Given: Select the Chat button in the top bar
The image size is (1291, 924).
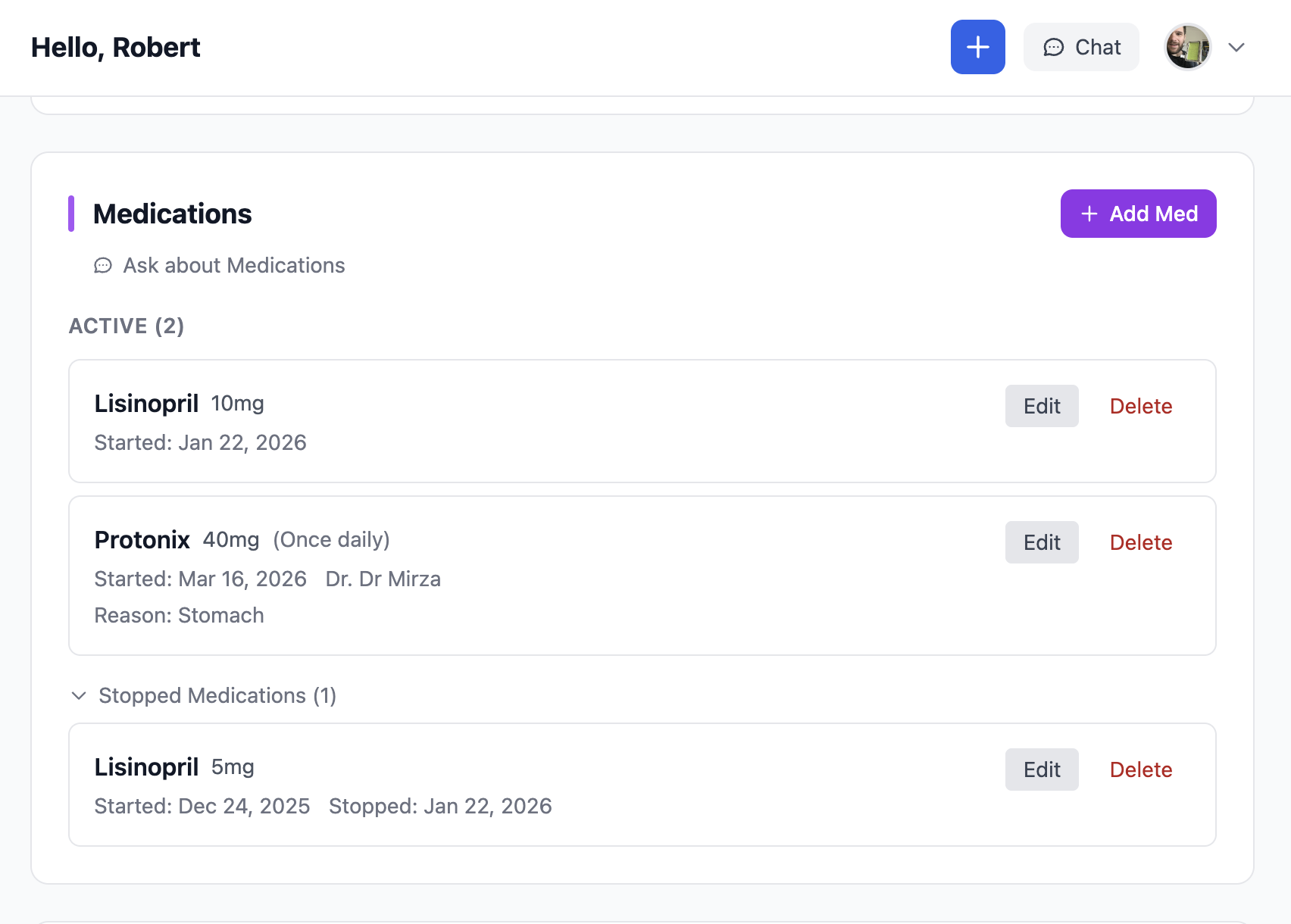Looking at the screenshot, I should (x=1081, y=47).
